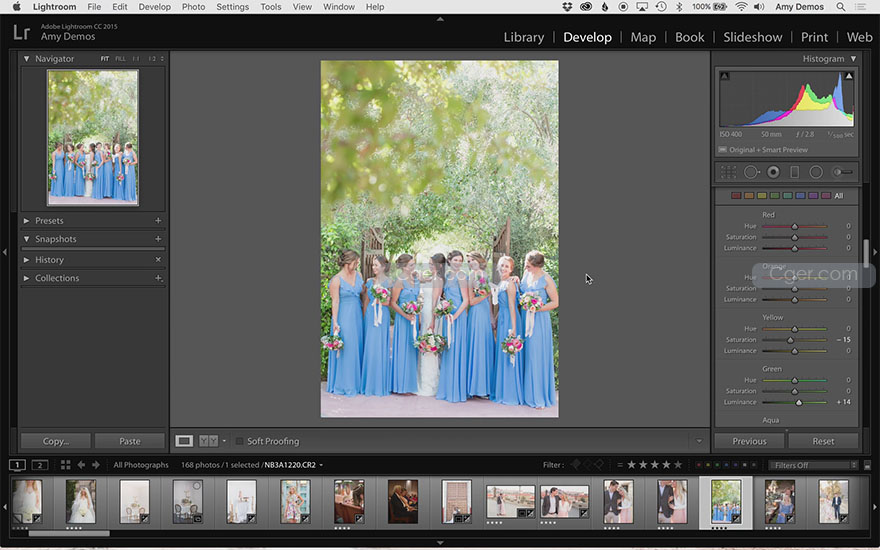Viewport: 880px width, 550px height.
Task: Filter by flagged status icon
Action: click(x=576, y=465)
